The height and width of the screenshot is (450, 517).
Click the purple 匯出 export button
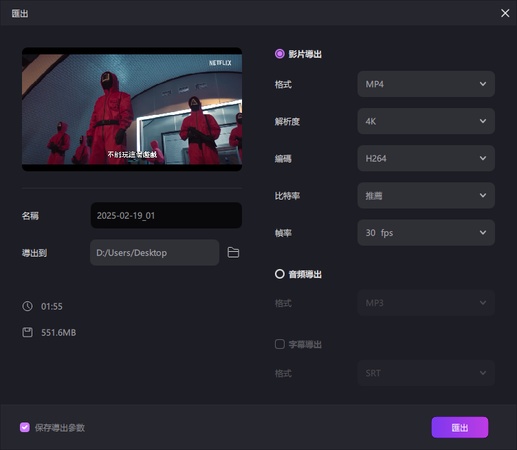pyautogui.click(x=460, y=427)
